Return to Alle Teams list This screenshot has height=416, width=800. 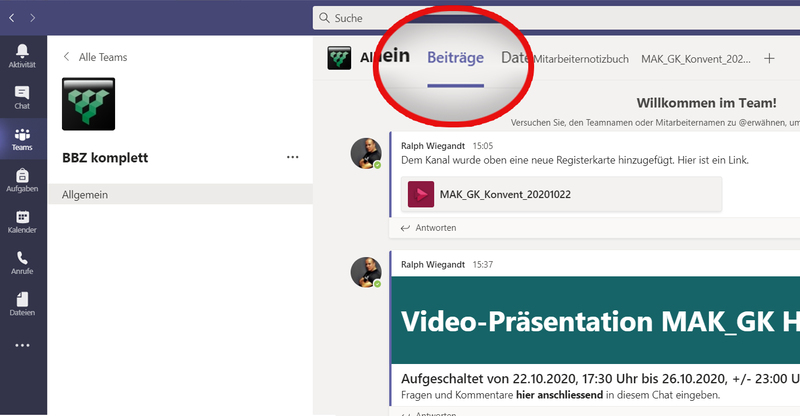coord(95,57)
